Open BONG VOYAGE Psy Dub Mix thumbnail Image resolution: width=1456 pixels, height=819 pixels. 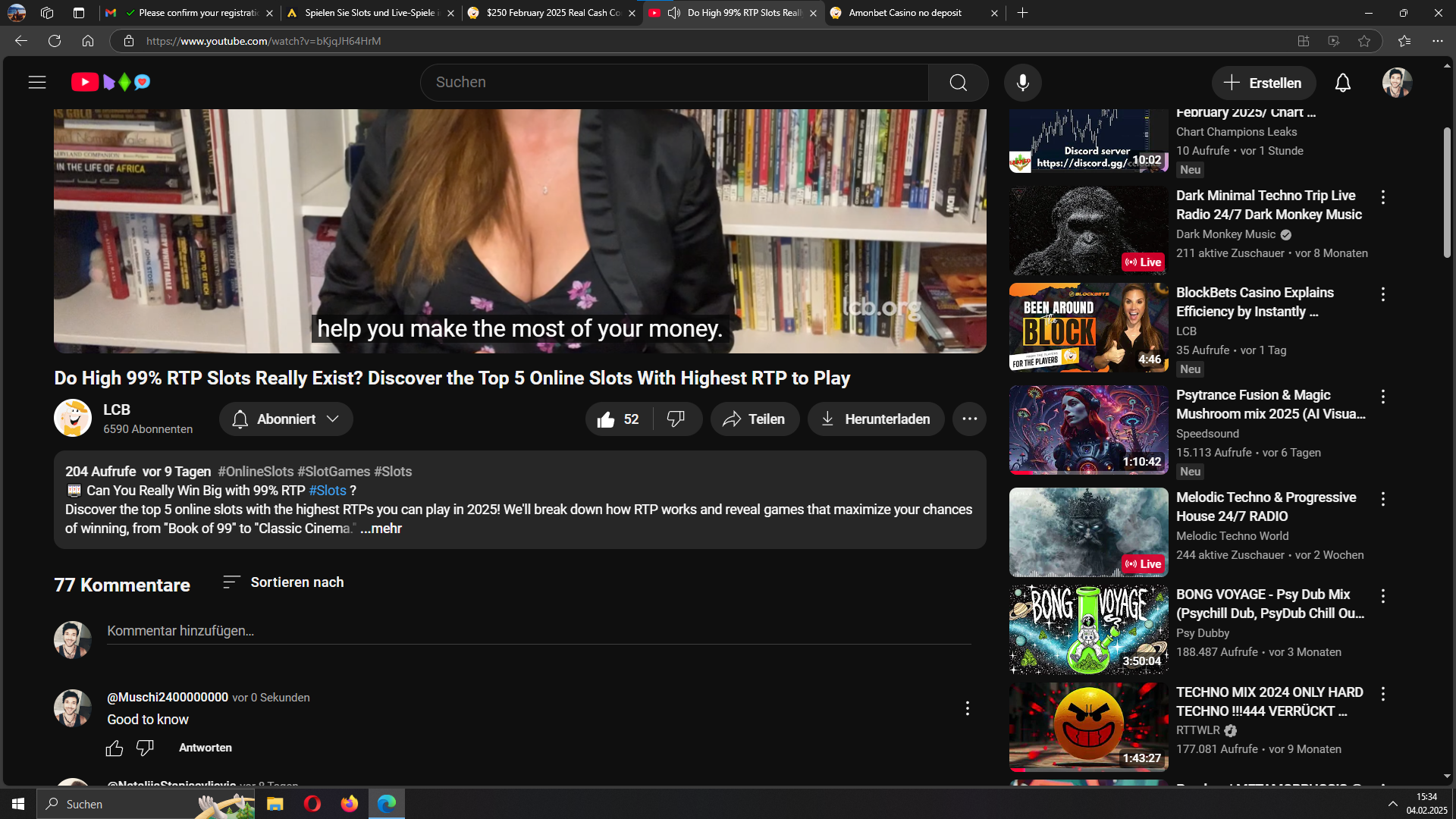coord(1088,629)
